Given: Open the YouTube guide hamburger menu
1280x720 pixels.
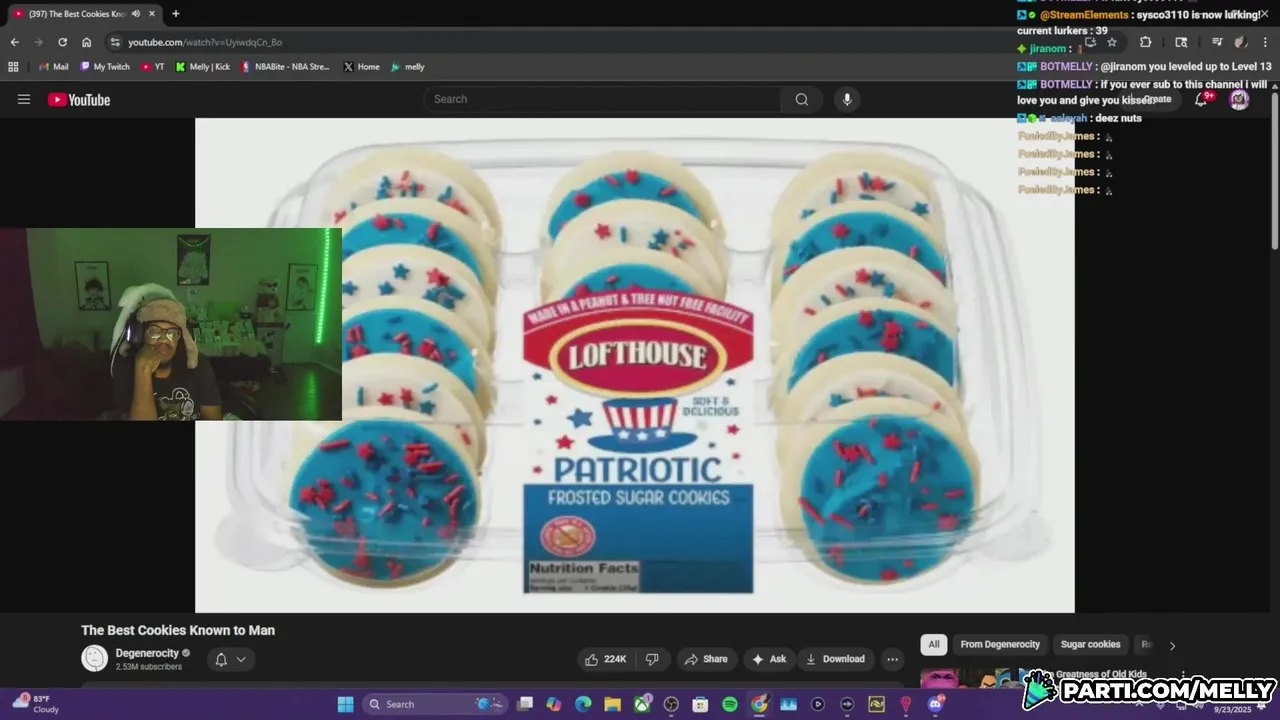Looking at the screenshot, I should pyautogui.click(x=24, y=99).
